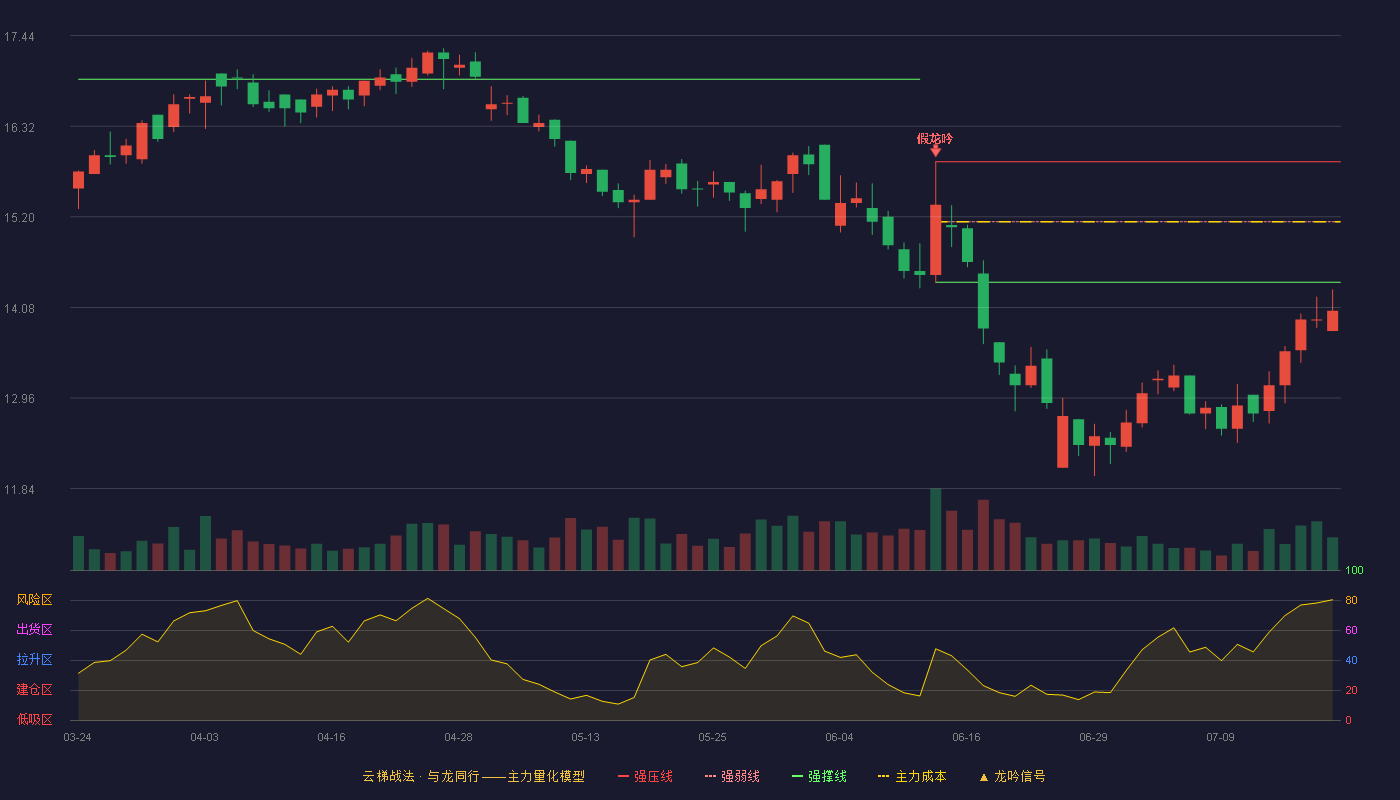Viewport: 1400px width, 800px height.
Task: Select the 出货区 zone label
Action: point(34,630)
